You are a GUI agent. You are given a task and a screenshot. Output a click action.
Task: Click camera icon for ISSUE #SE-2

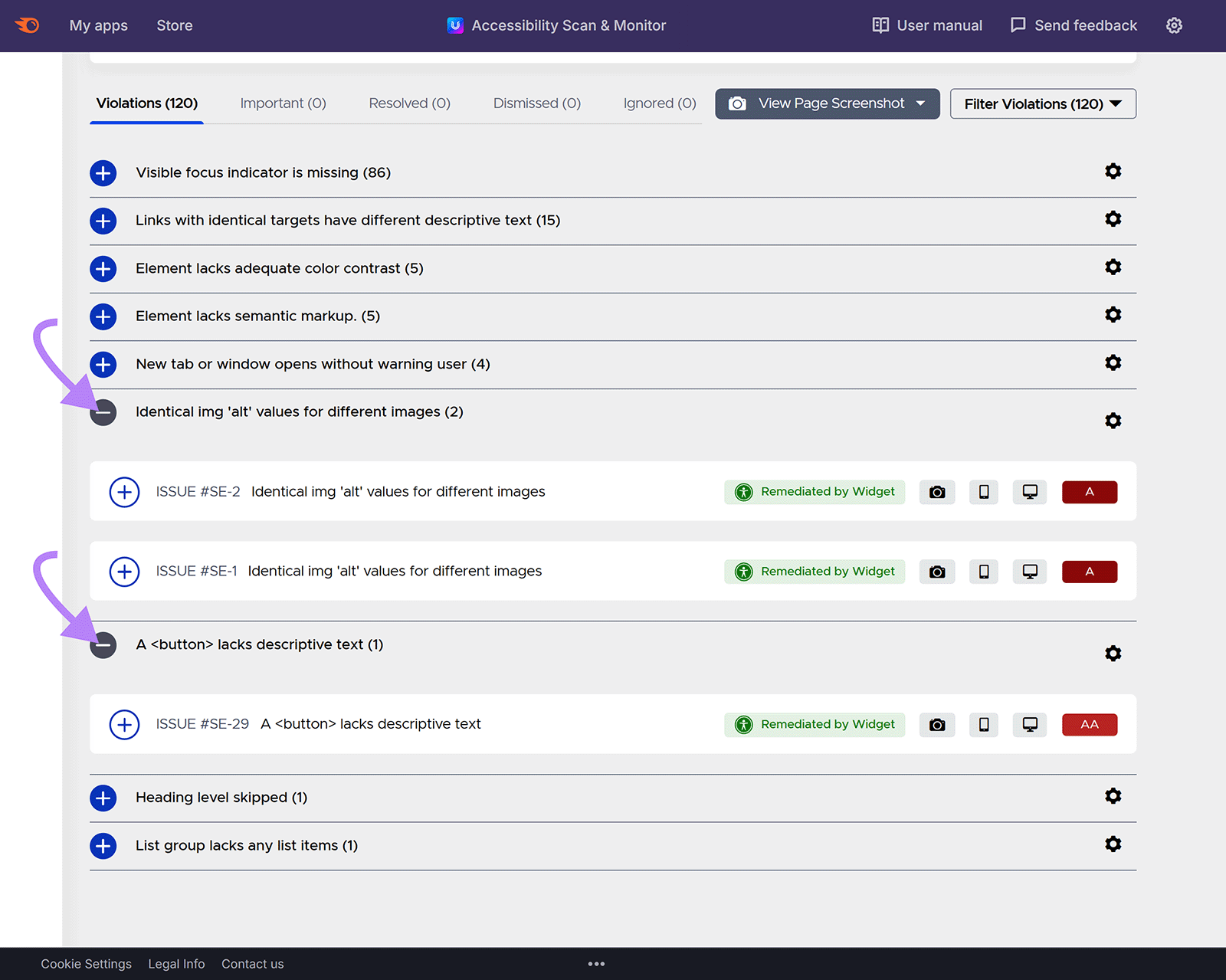pyautogui.click(x=936, y=492)
